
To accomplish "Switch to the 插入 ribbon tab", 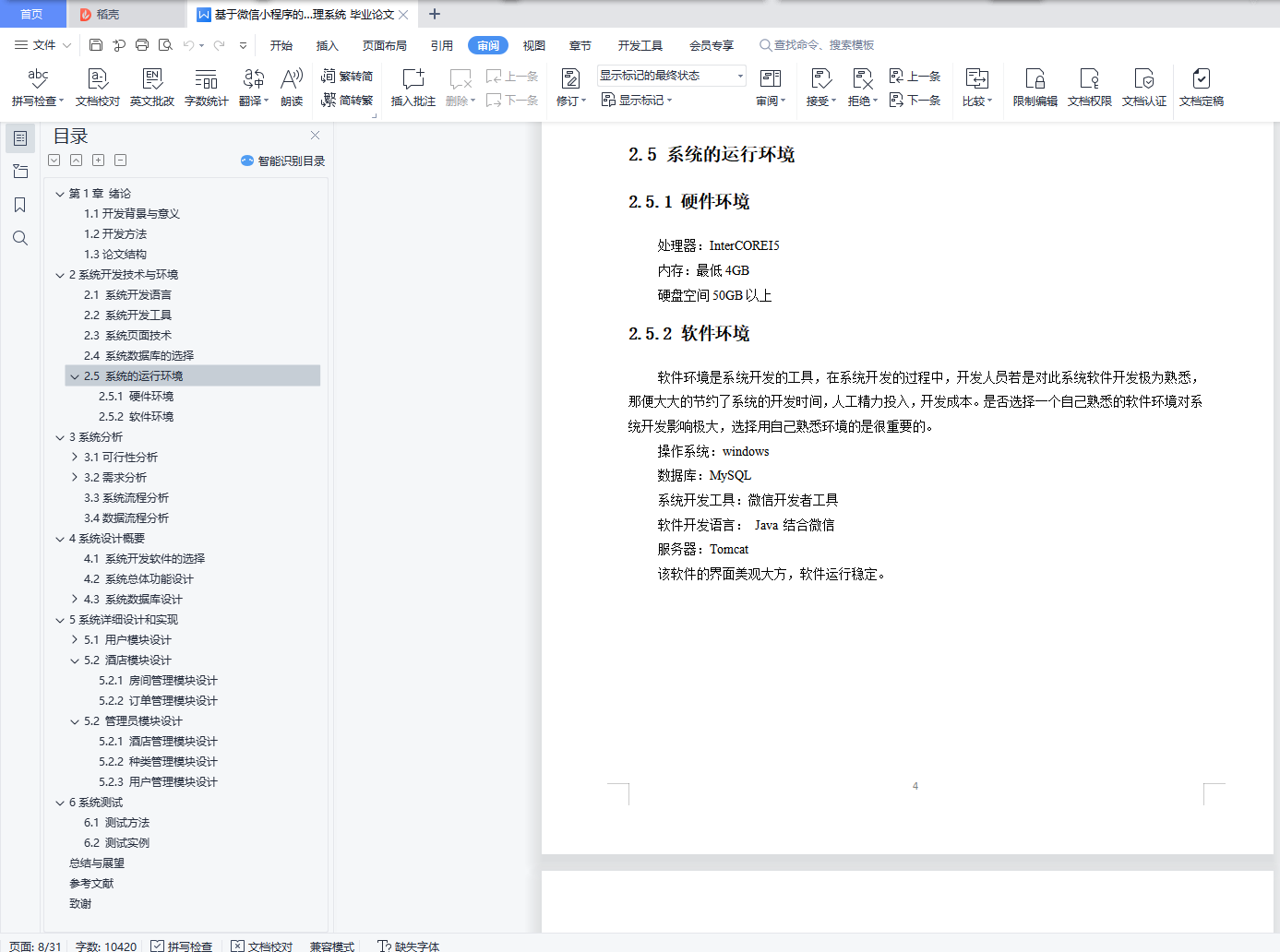I will point(328,45).
